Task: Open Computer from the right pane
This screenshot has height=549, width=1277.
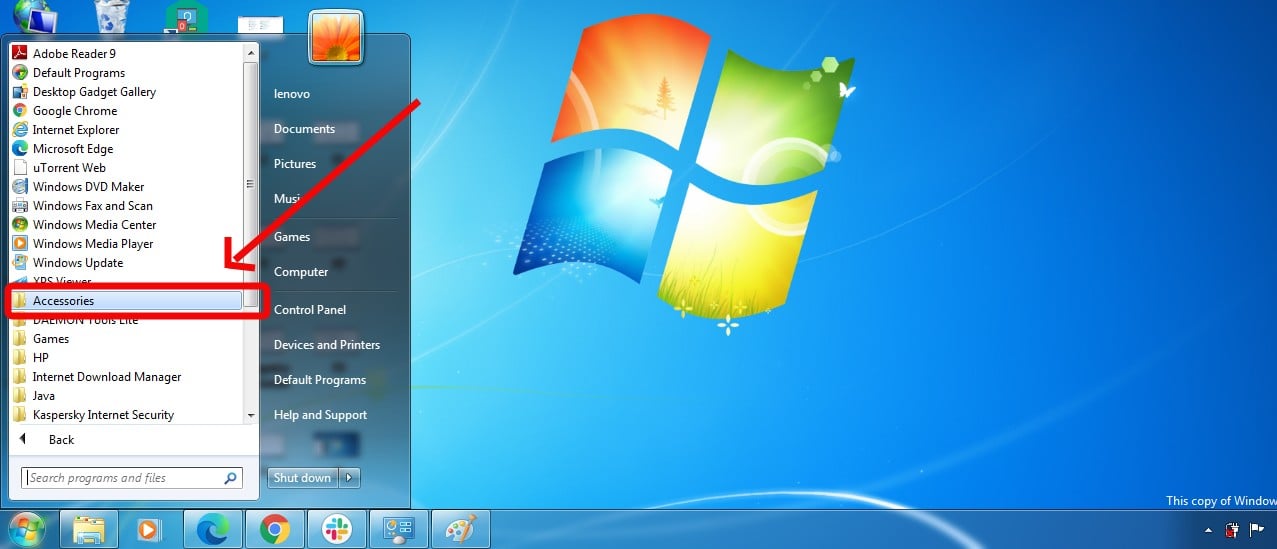Action: click(x=301, y=272)
